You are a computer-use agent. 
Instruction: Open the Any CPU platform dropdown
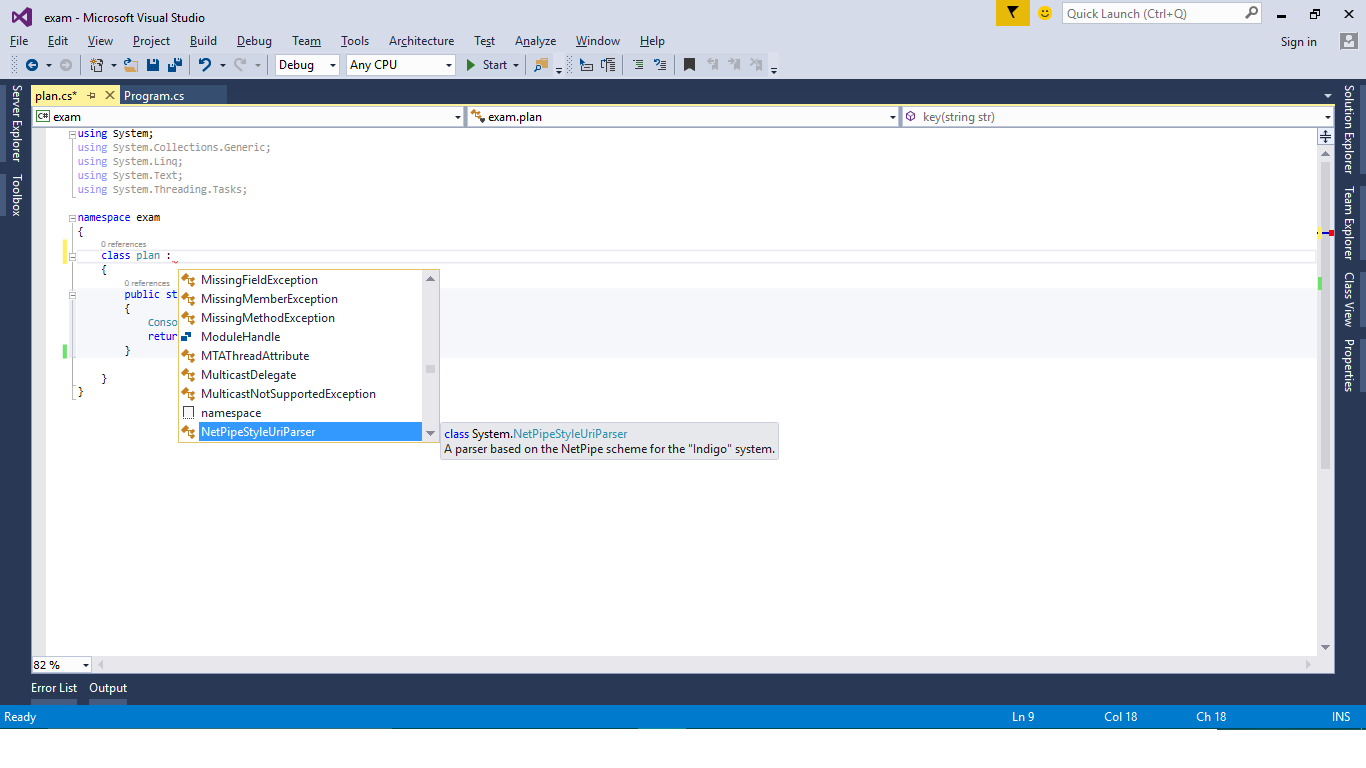click(401, 65)
